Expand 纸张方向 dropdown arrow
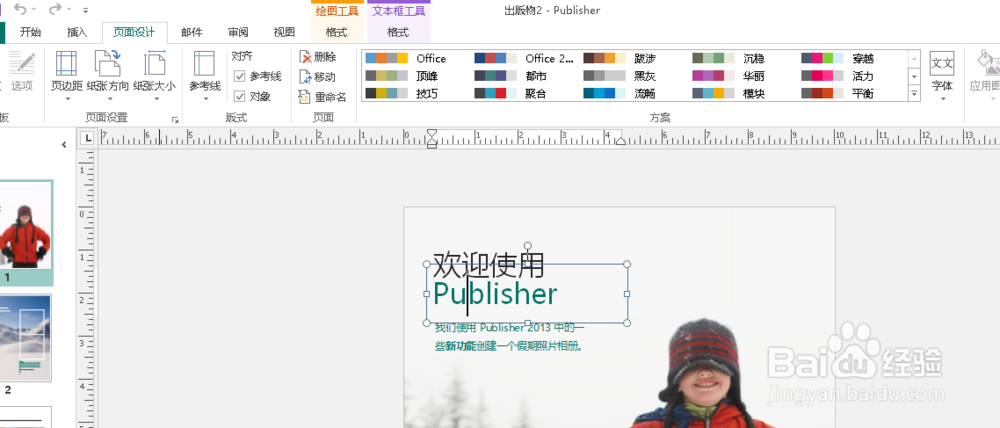Viewport: 1000px width, 428px height. tap(108, 99)
